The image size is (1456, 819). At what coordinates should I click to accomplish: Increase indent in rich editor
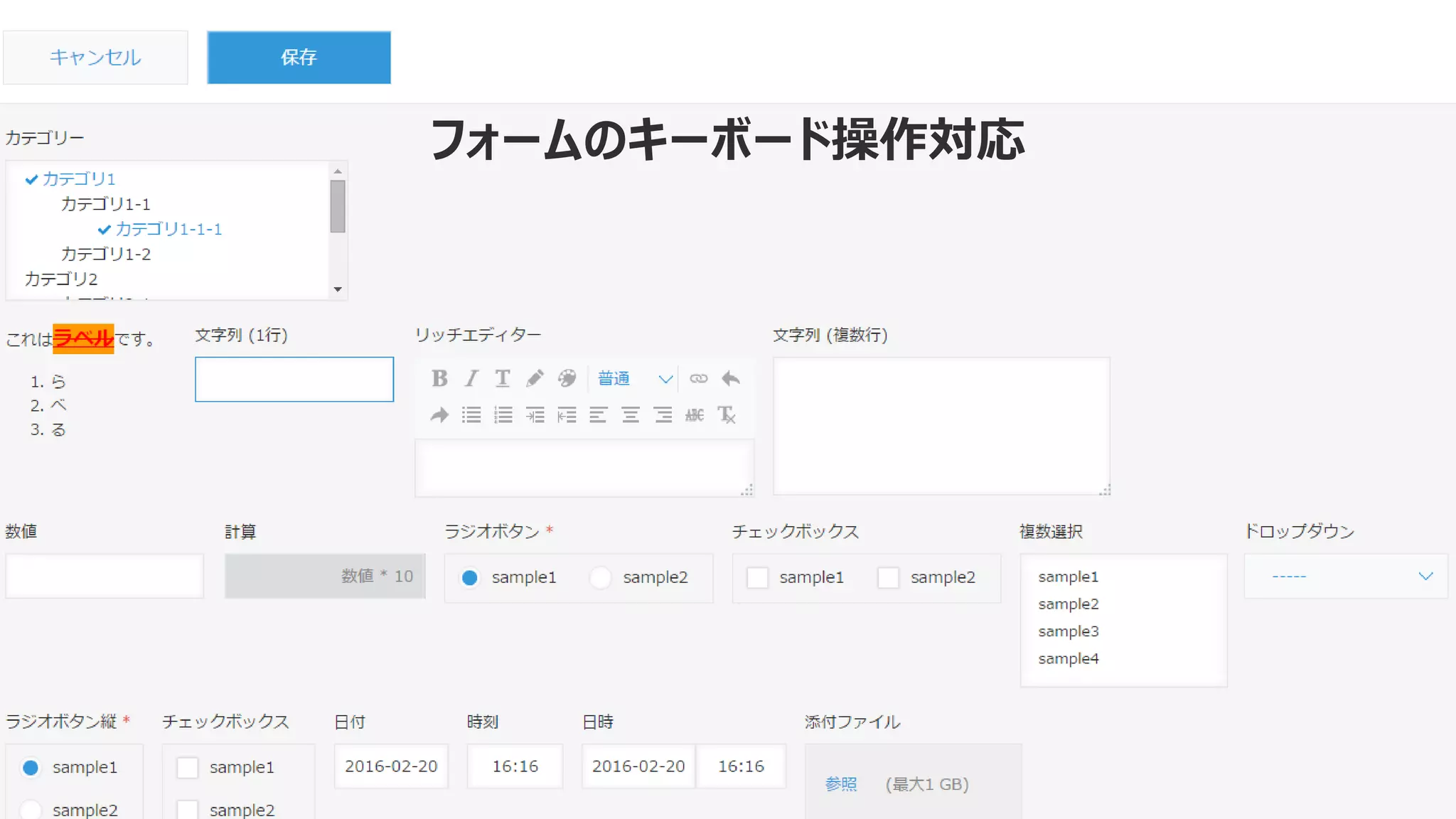[x=535, y=415]
